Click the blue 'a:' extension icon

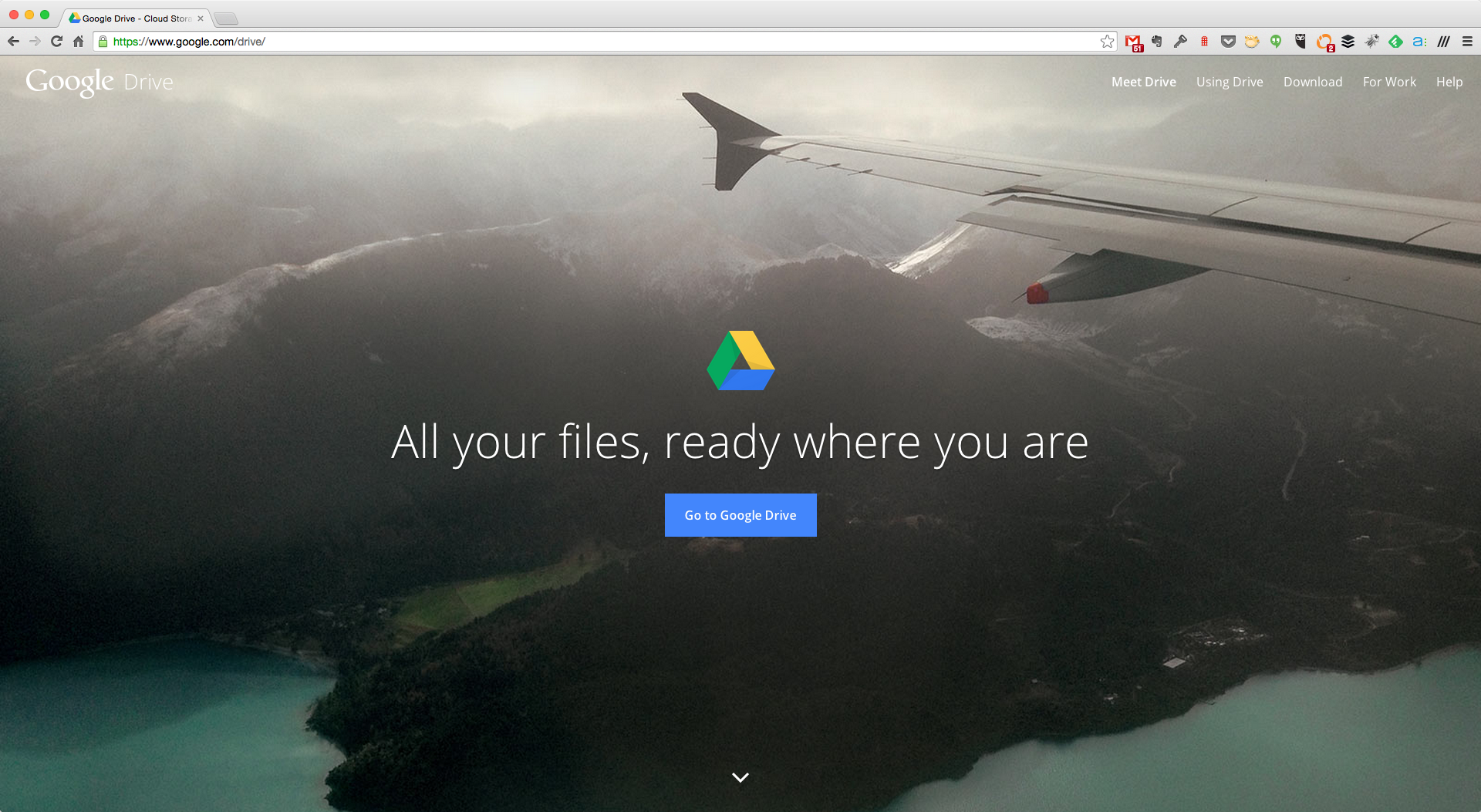(1419, 42)
